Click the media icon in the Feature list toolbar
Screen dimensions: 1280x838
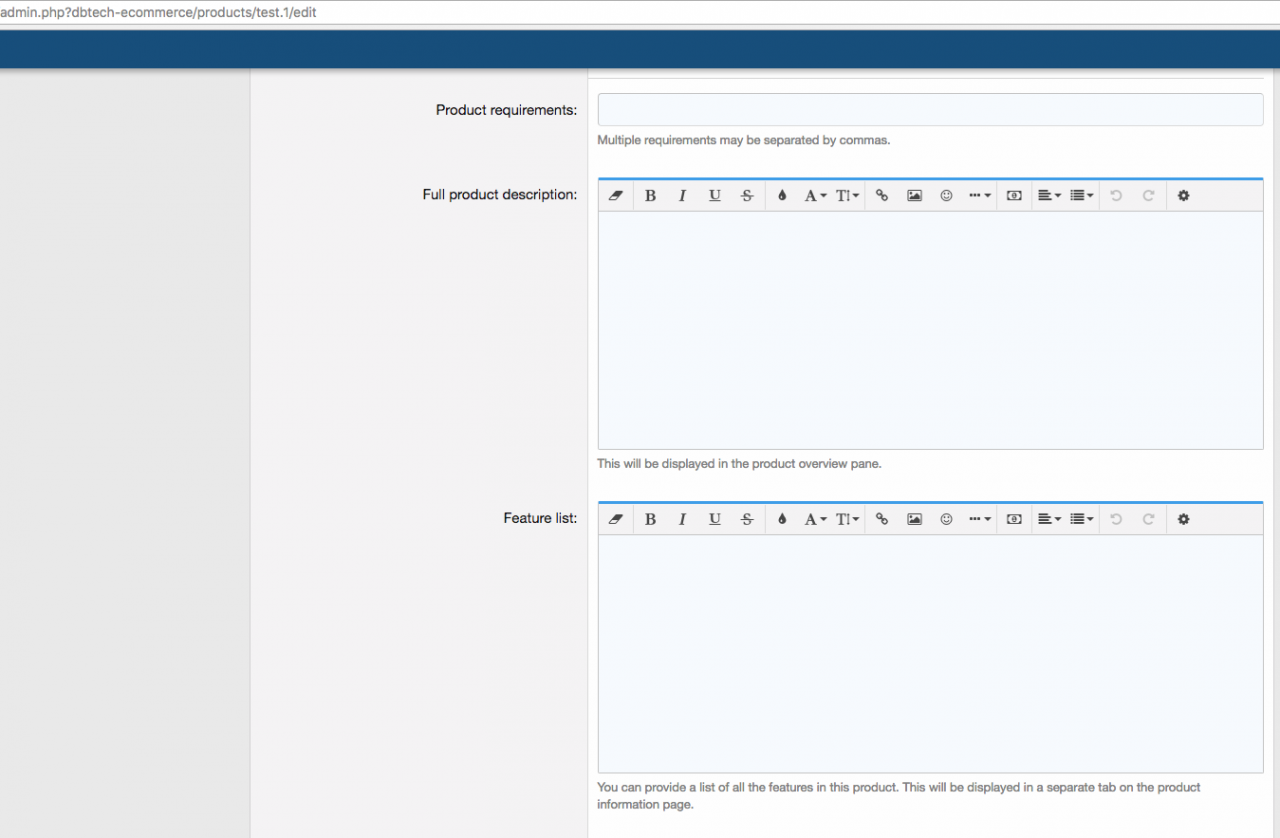tap(1014, 519)
